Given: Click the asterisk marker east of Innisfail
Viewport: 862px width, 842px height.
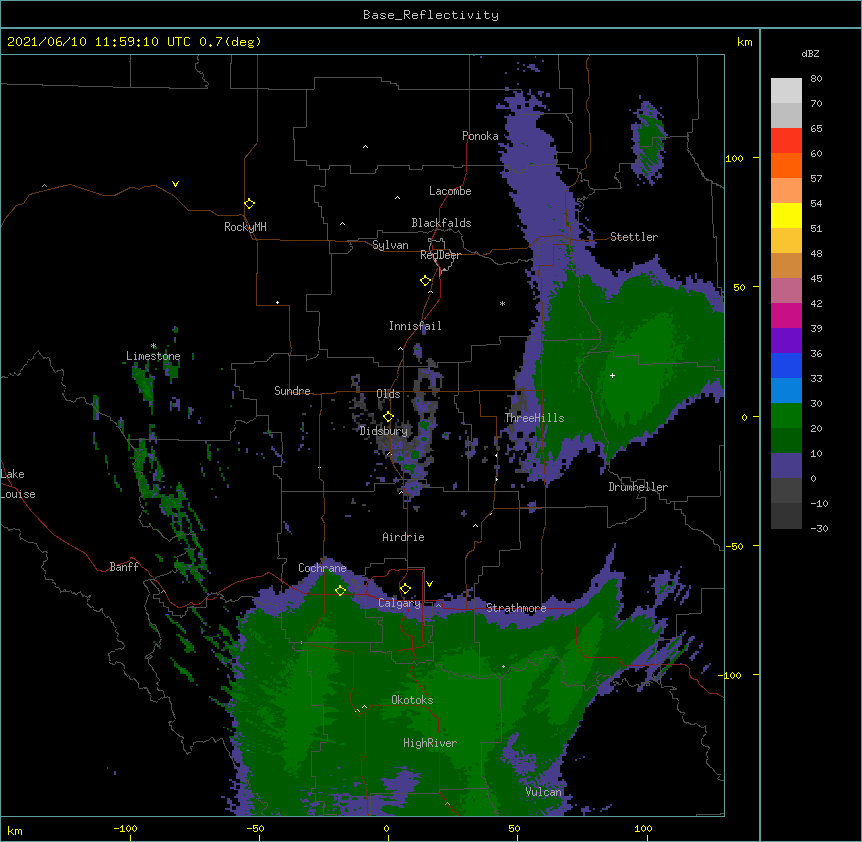Looking at the screenshot, I should (x=502, y=304).
